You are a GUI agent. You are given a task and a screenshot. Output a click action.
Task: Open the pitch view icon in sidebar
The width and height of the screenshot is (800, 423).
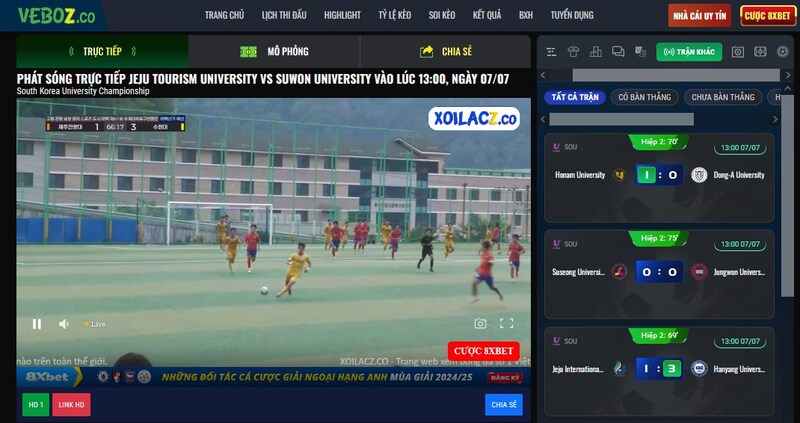pyautogui.click(x=760, y=52)
